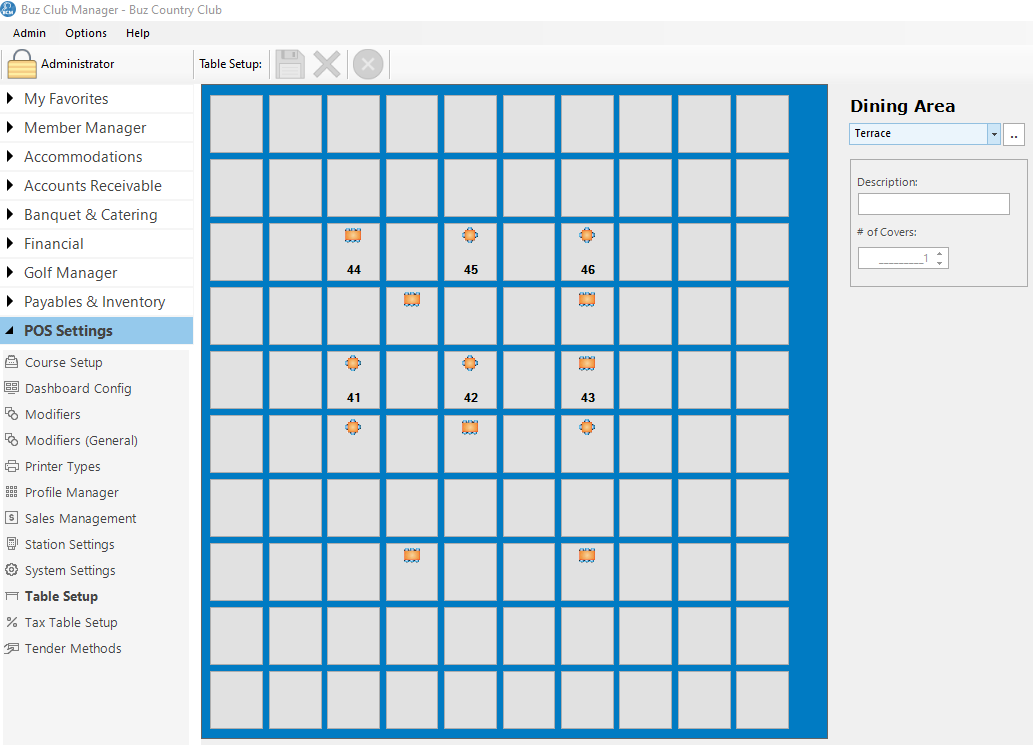Click the Administrator padlock icon

point(22,64)
